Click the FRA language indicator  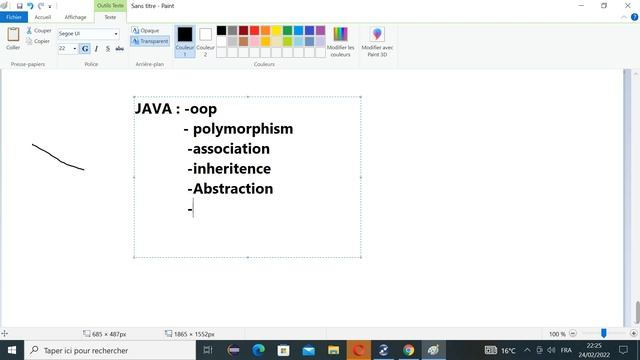(x=566, y=350)
